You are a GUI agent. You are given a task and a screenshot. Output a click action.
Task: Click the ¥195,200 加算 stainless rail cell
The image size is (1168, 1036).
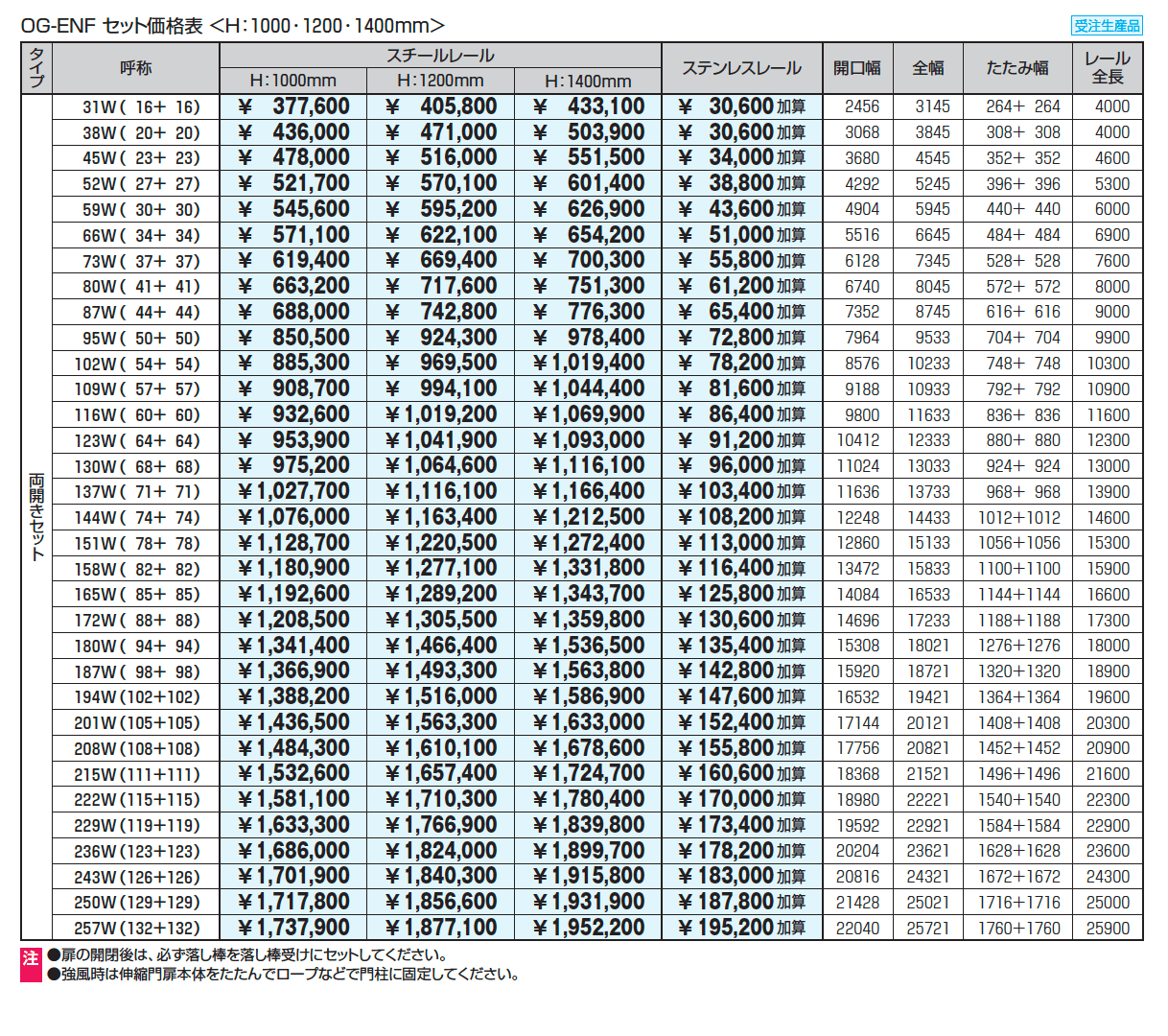[741, 928]
